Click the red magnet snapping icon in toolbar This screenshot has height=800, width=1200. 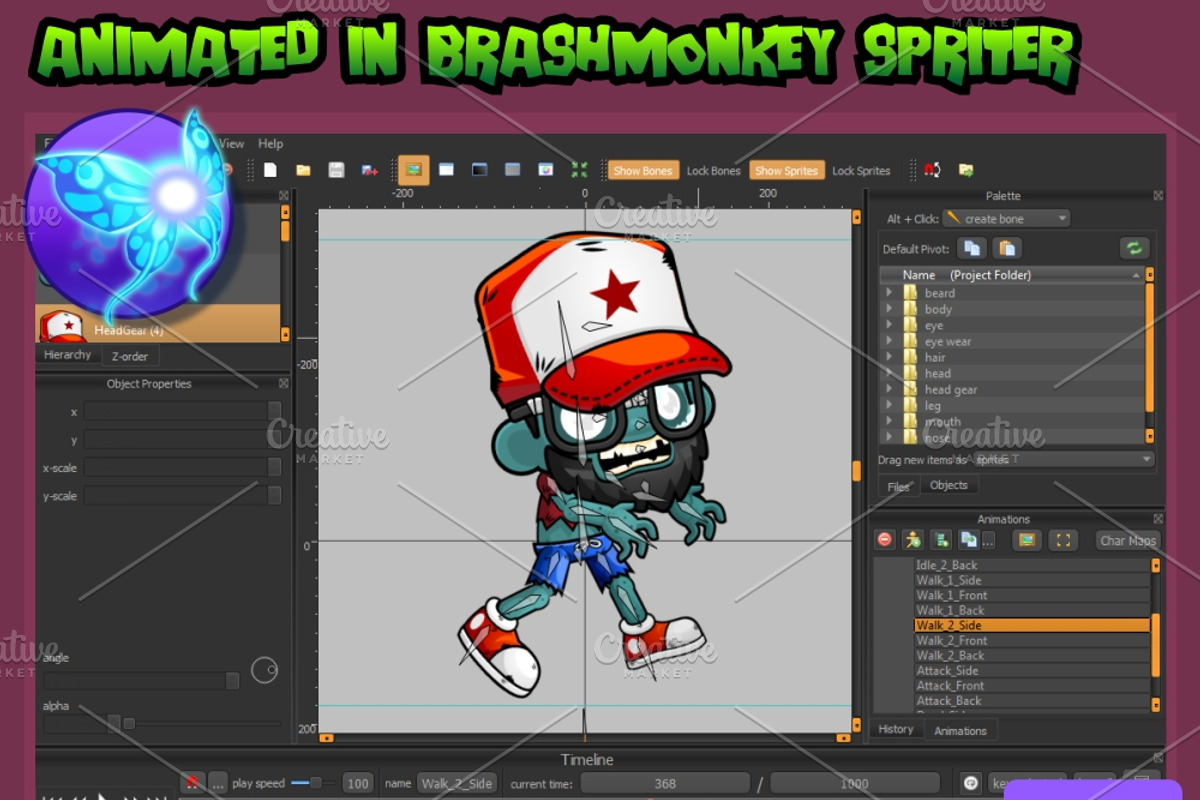(x=932, y=170)
